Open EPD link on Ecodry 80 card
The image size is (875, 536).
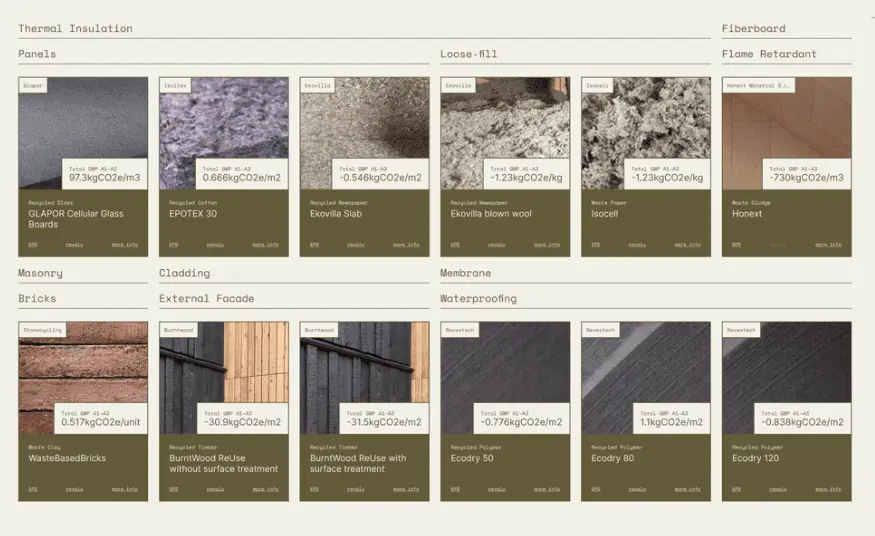(595, 489)
